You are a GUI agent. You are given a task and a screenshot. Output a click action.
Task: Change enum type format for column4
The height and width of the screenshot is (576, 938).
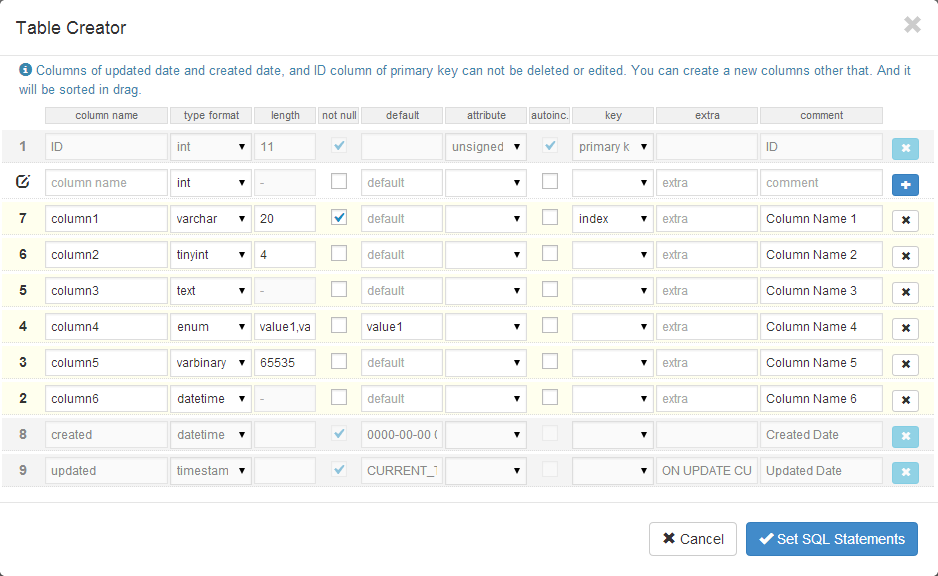tap(210, 327)
